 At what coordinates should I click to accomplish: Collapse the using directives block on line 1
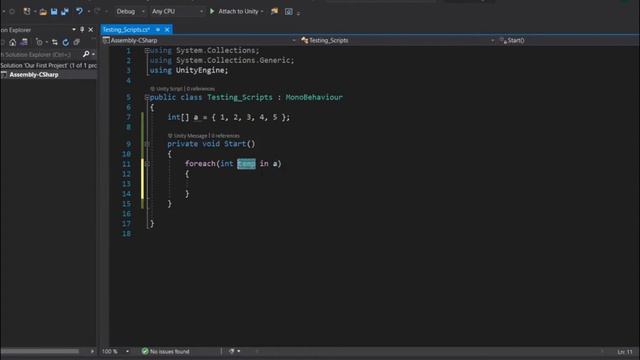(147, 51)
